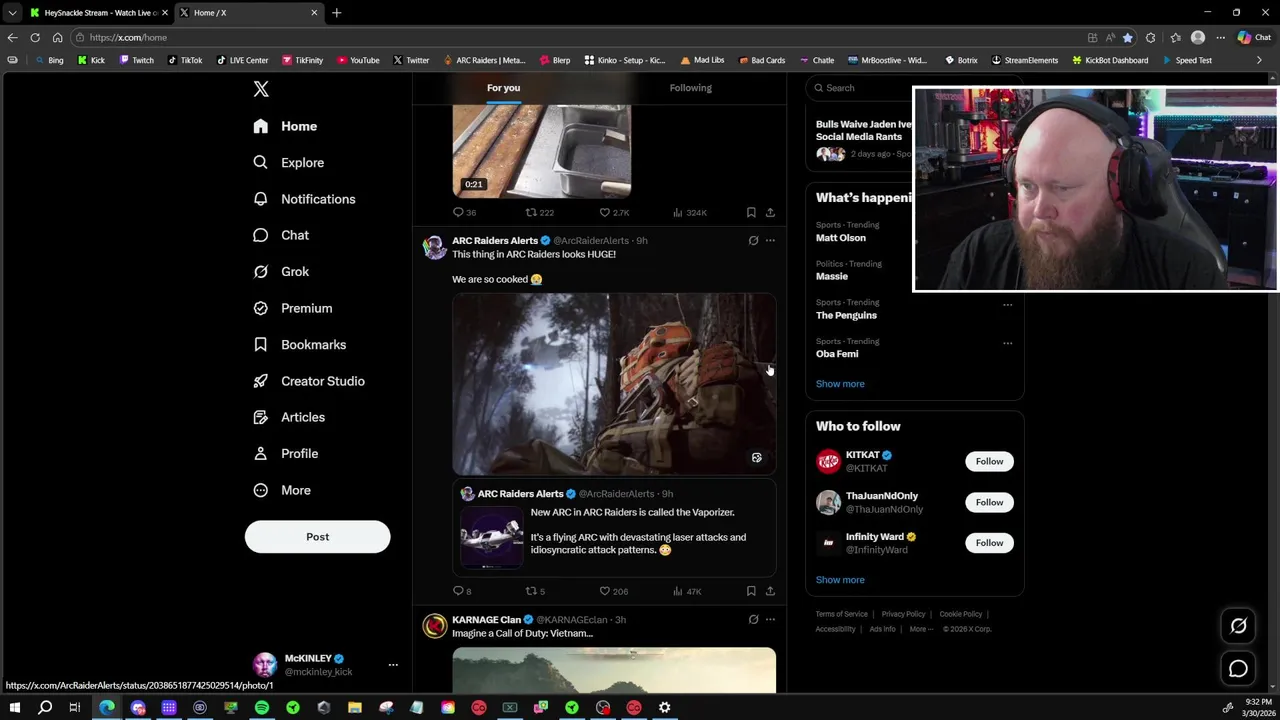The image size is (1280, 720).
Task: Share the 0:21 video post
Action: [x=770, y=212]
